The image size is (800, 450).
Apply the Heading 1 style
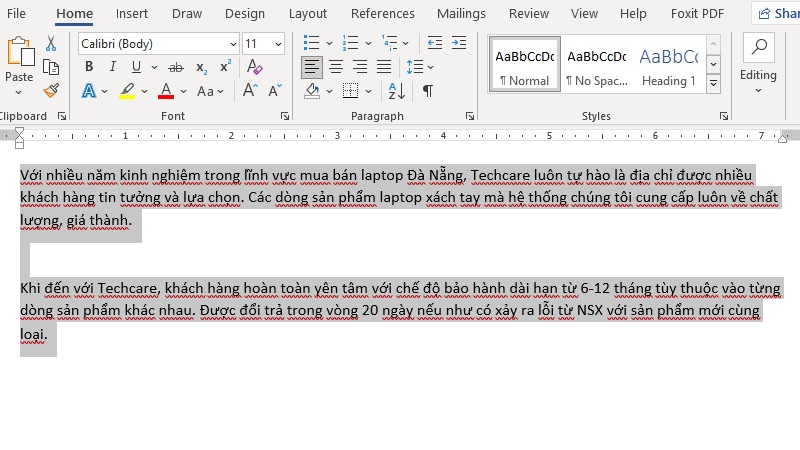[669, 64]
